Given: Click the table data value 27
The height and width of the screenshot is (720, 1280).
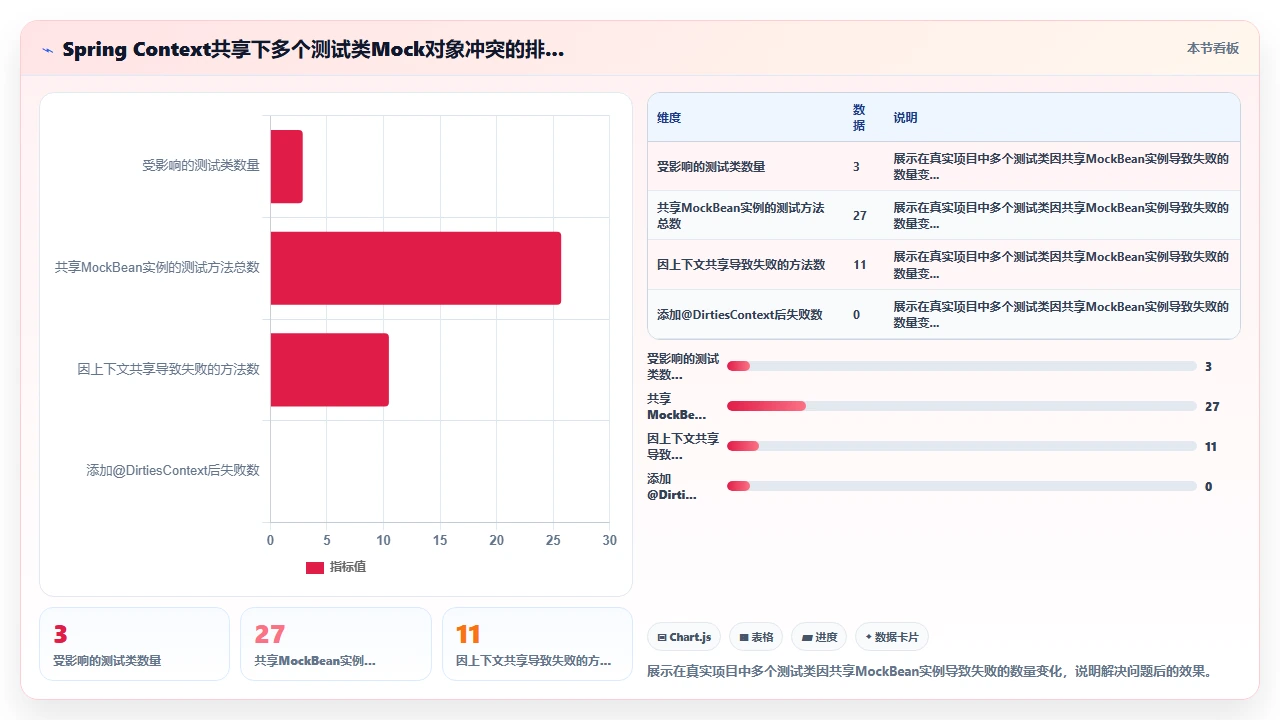Looking at the screenshot, I should pyautogui.click(x=860, y=216).
